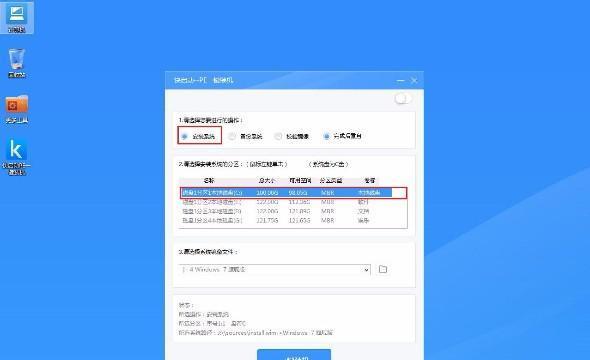Select the third operation radio button
The height and width of the screenshot is (360, 590).
(278, 136)
